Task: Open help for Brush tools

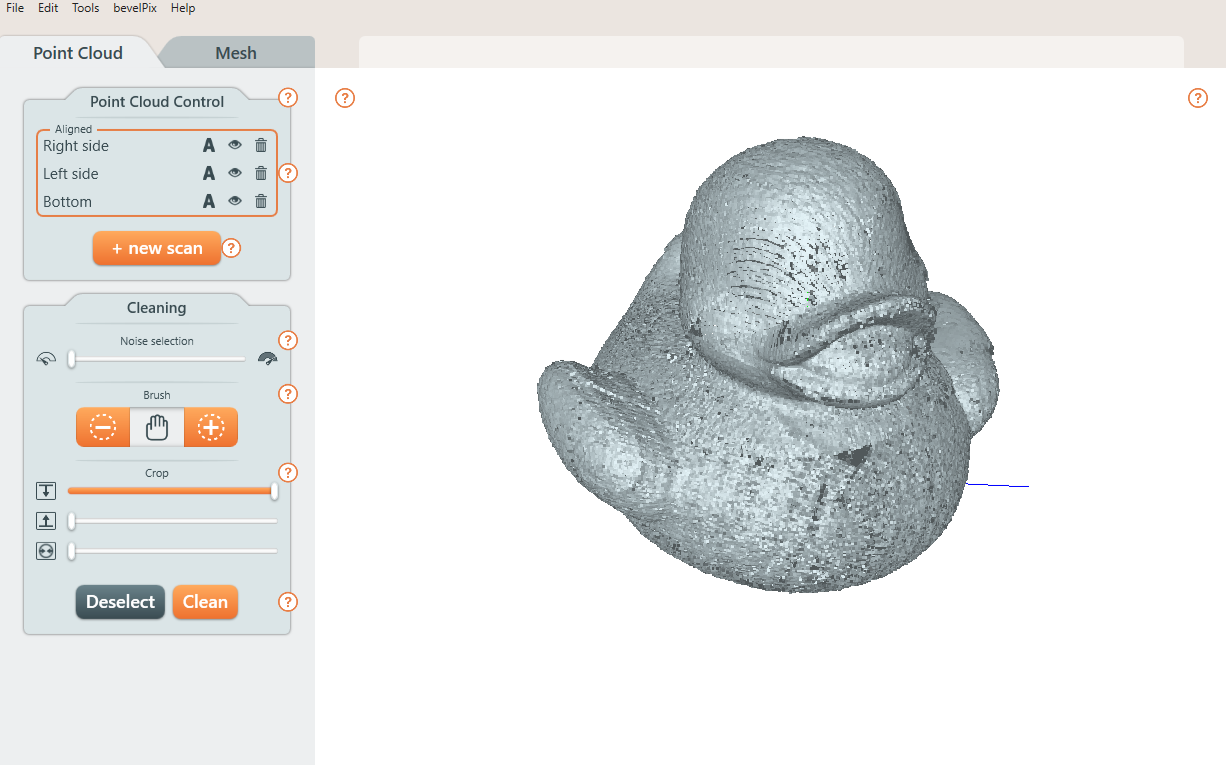Action: click(x=288, y=394)
